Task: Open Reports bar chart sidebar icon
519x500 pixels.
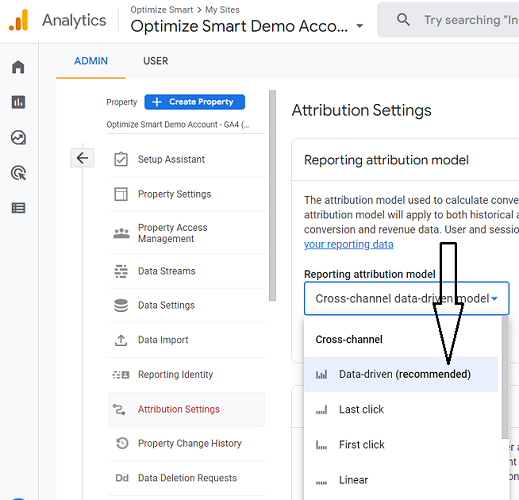Action: tap(18, 102)
